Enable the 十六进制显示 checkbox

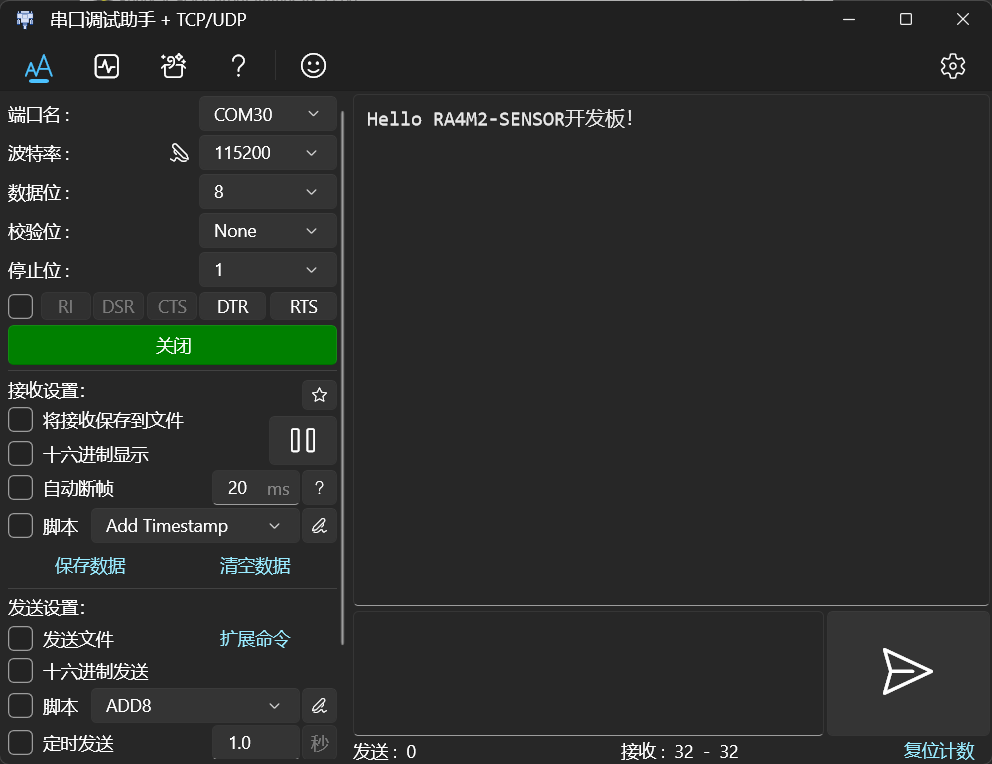point(20,454)
